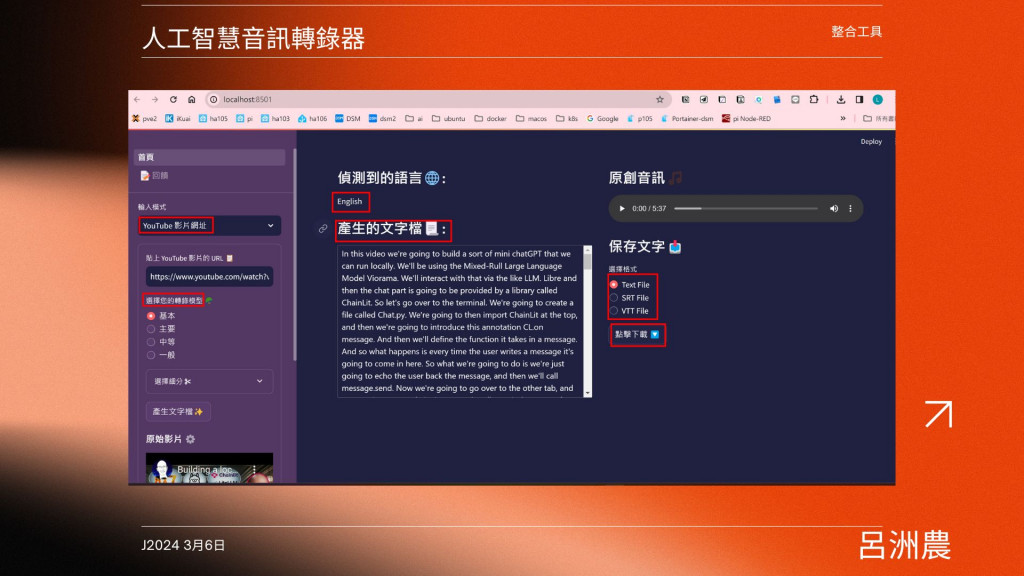The width and height of the screenshot is (1024, 576).
Task: Open the browser home page icon
Action: click(191, 99)
